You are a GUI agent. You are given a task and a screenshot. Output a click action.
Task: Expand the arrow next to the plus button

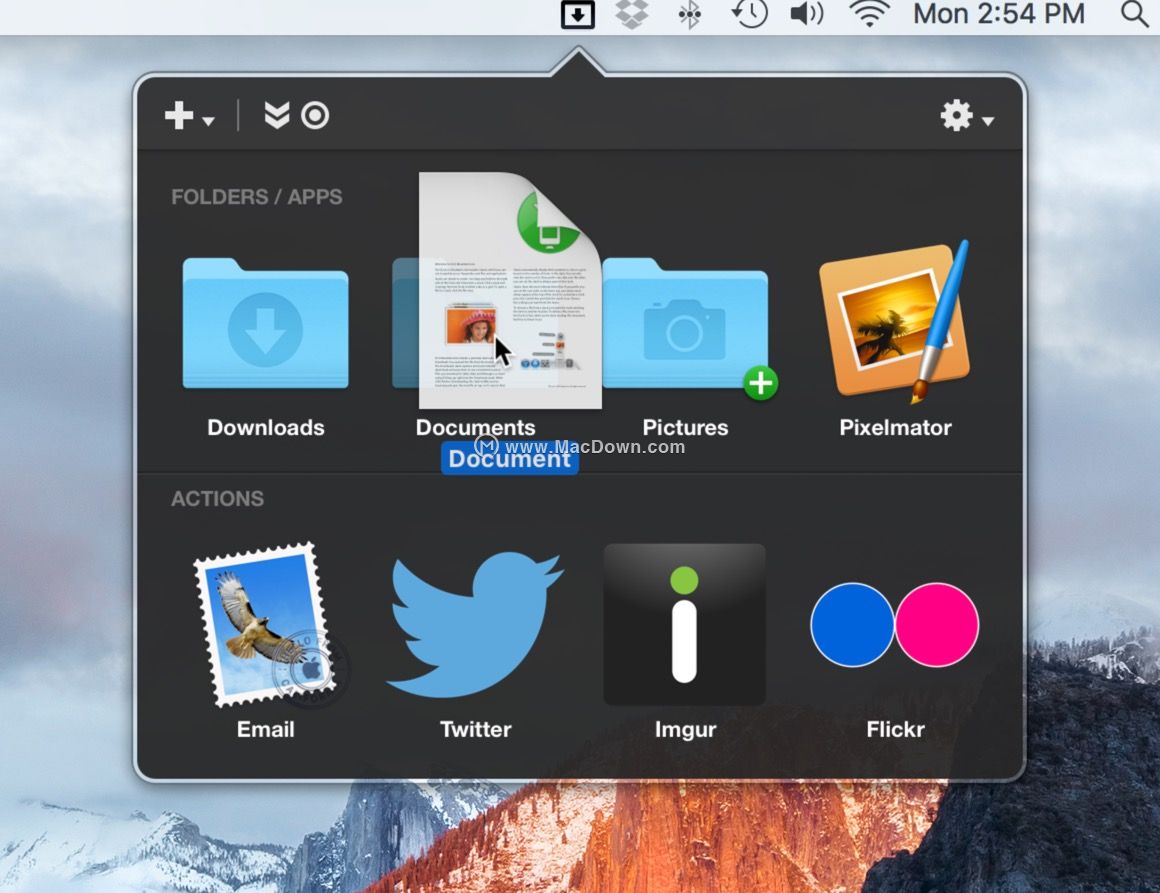[208, 121]
